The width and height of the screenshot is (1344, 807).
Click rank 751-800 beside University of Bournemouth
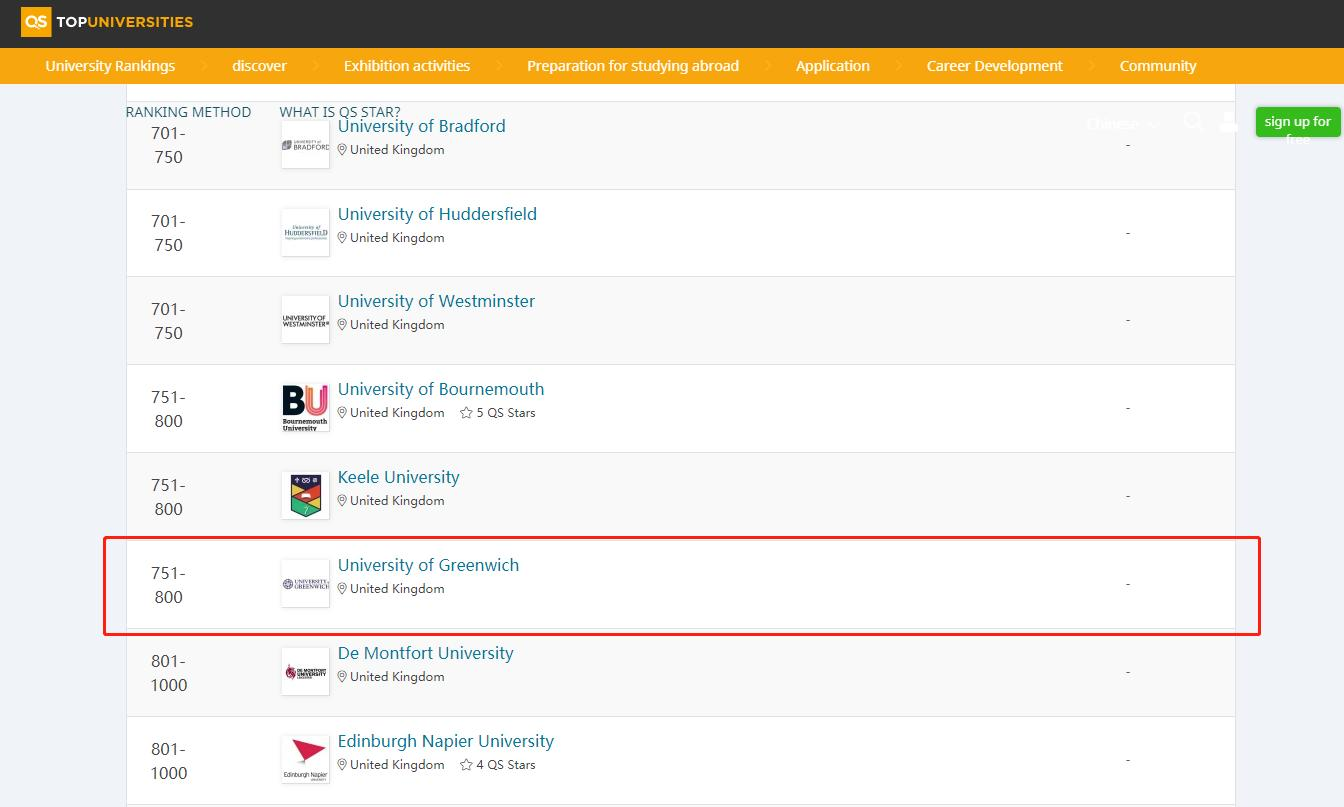[168, 409]
